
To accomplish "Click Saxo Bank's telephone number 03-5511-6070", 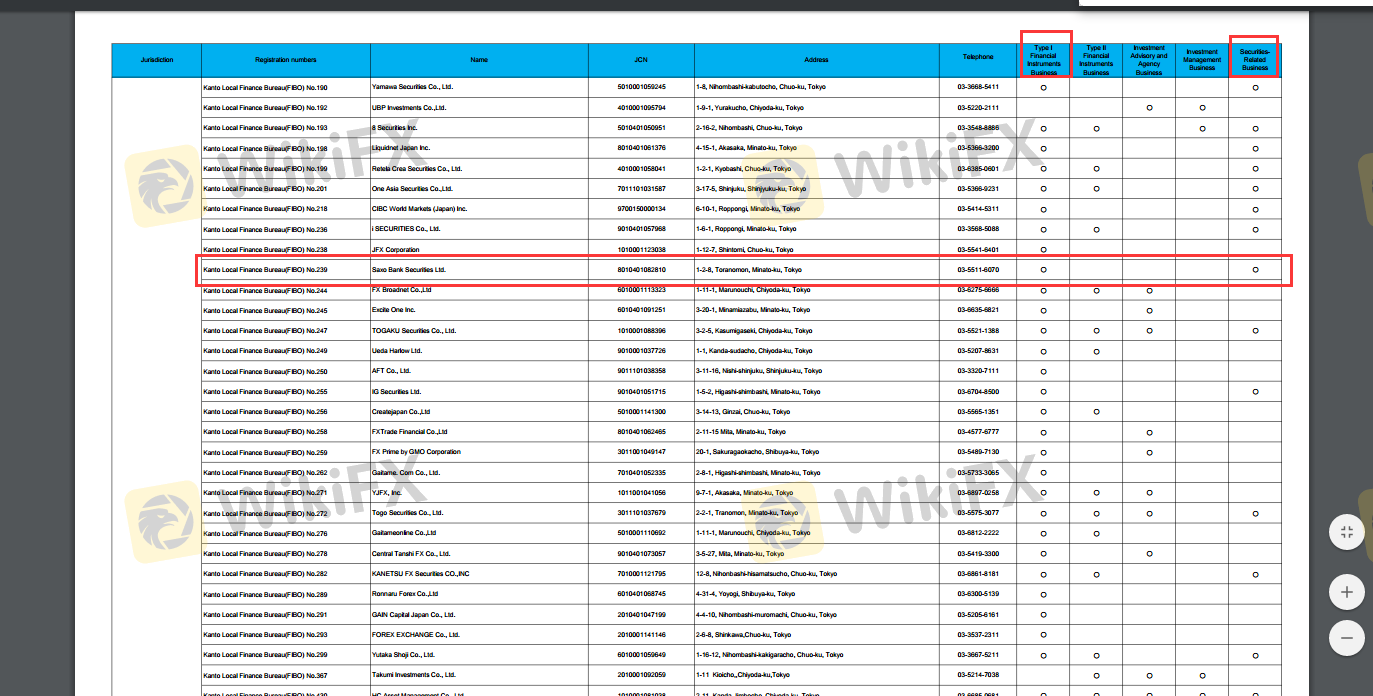I will (977, 270).
